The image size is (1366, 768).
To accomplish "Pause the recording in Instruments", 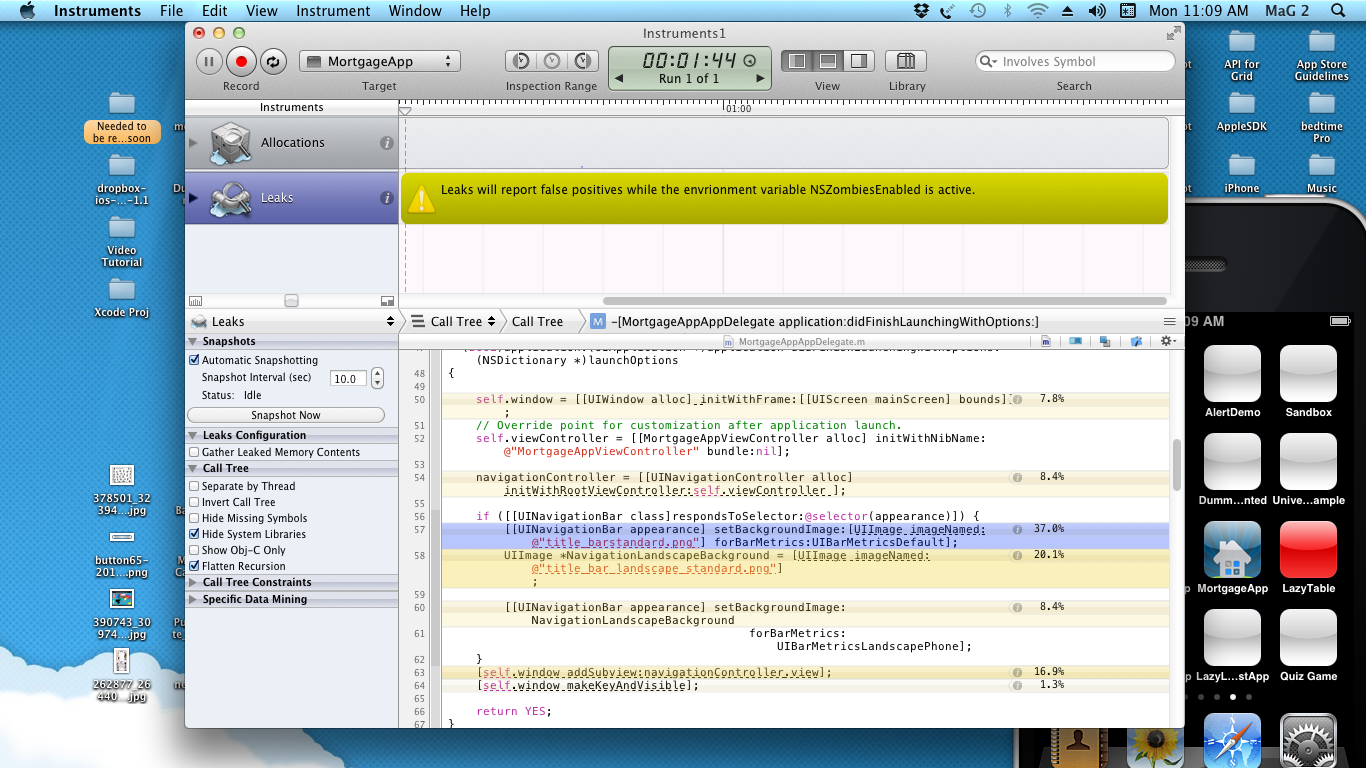I will 209,61.
